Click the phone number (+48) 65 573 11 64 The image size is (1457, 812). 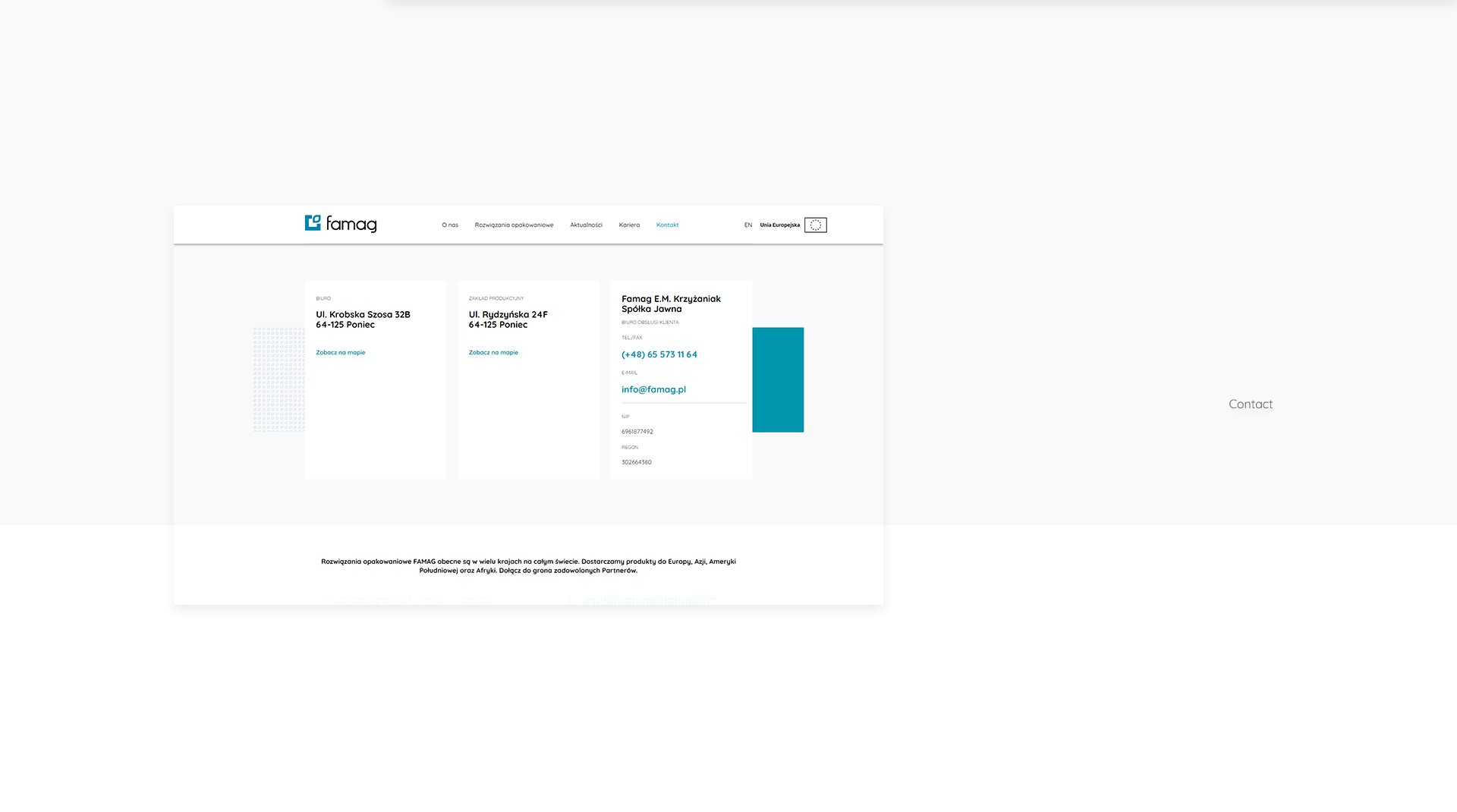click(x=659, y=355)
